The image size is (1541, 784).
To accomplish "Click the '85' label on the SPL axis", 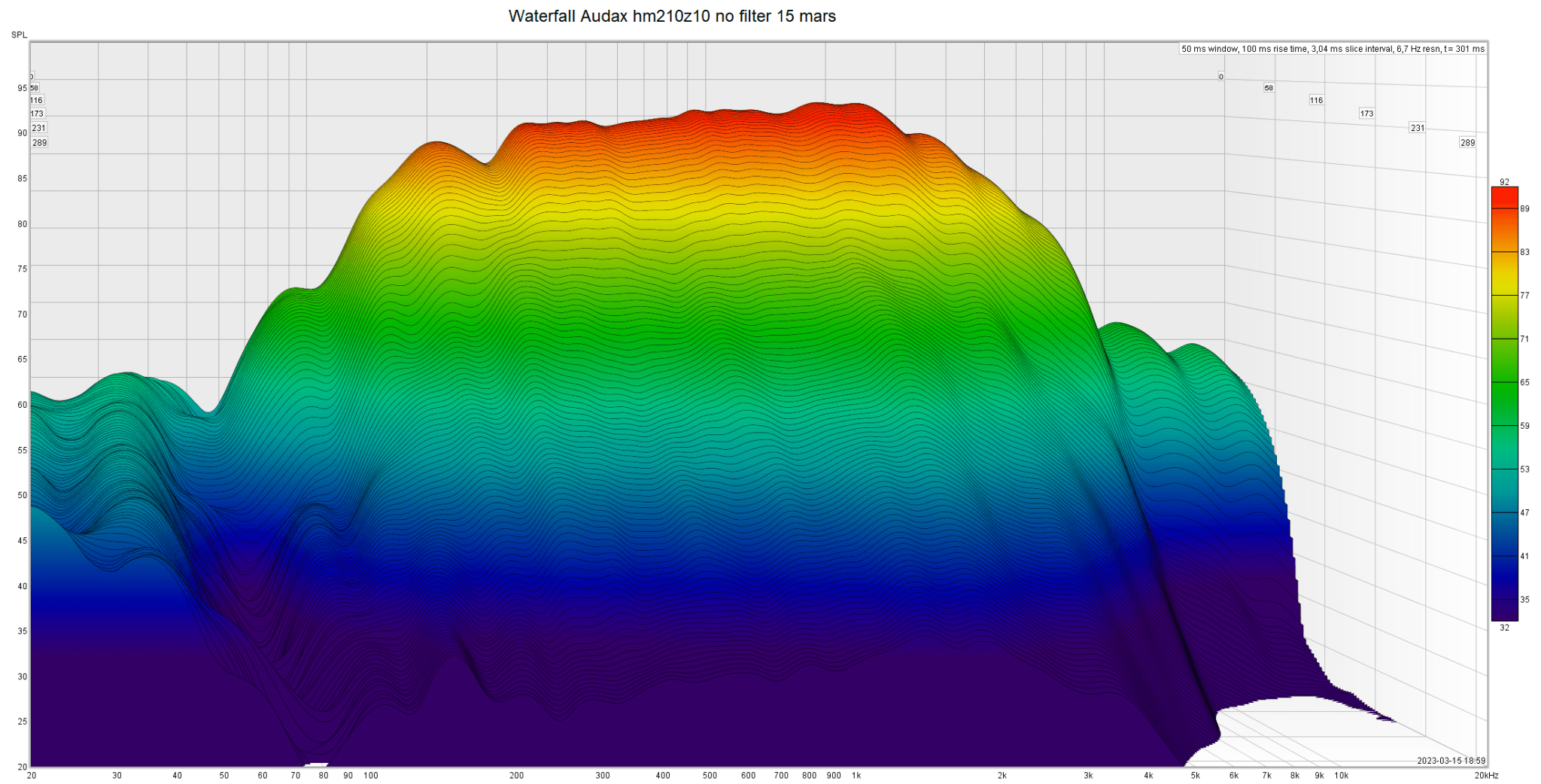I will click(22, 178).
